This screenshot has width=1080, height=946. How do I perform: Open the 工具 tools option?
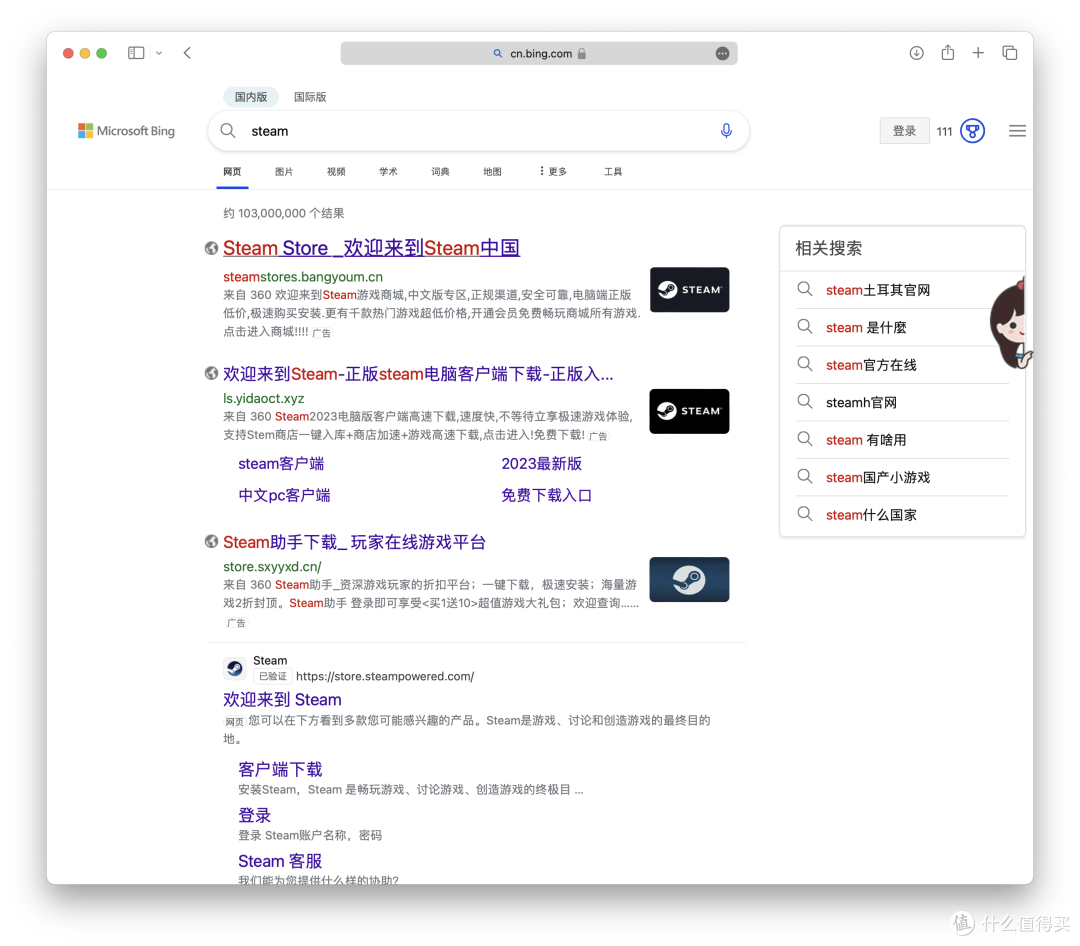[613, 172]
